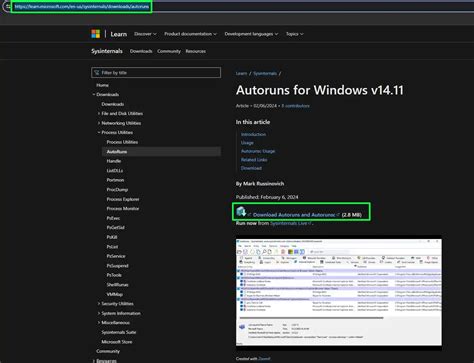The height and width of the screenshot is (363, 474).
Task: Select AutoRuns in the sidebar
Action: click(161, 152)
